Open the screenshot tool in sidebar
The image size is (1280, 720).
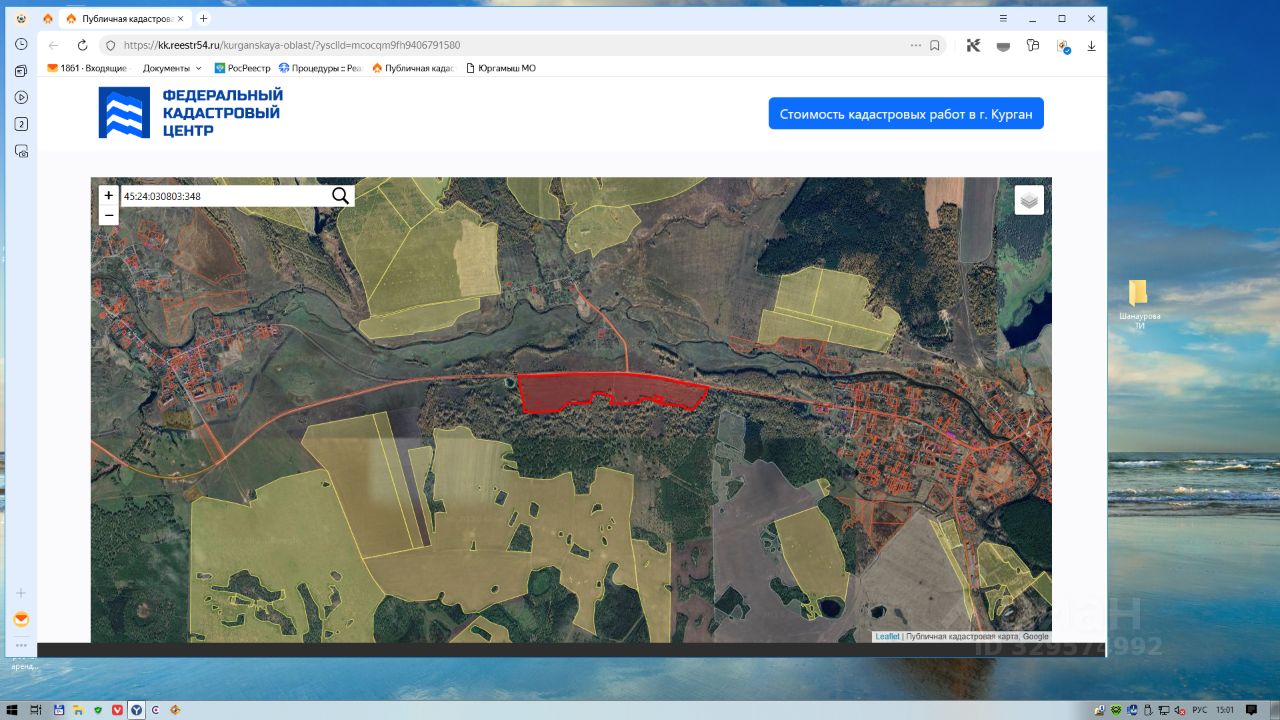(21, 151)
